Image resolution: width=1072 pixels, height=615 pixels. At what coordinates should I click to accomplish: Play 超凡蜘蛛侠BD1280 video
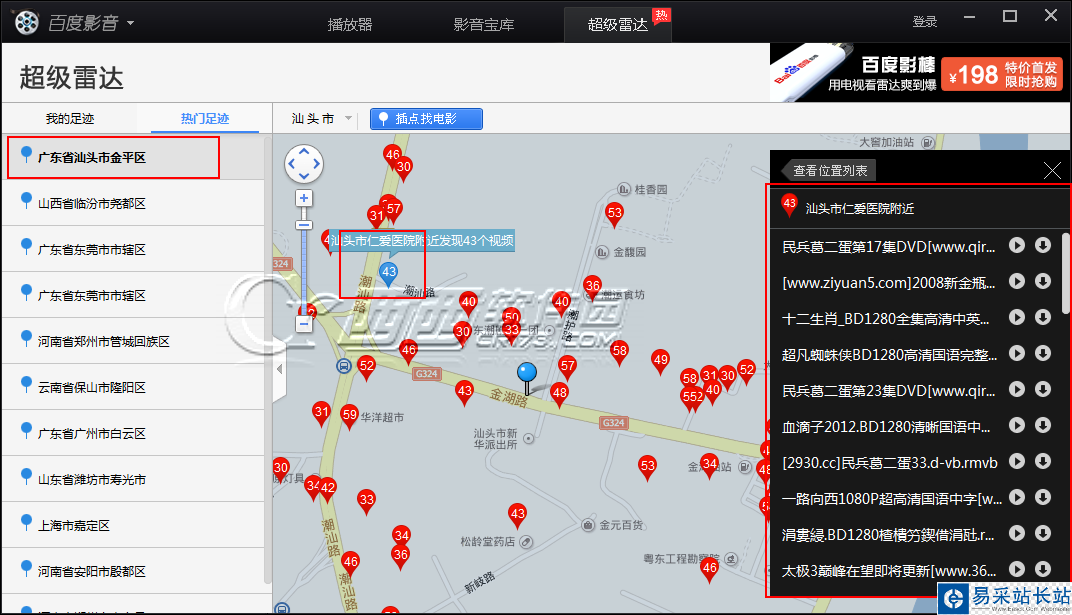click(x=1017, y=353)
